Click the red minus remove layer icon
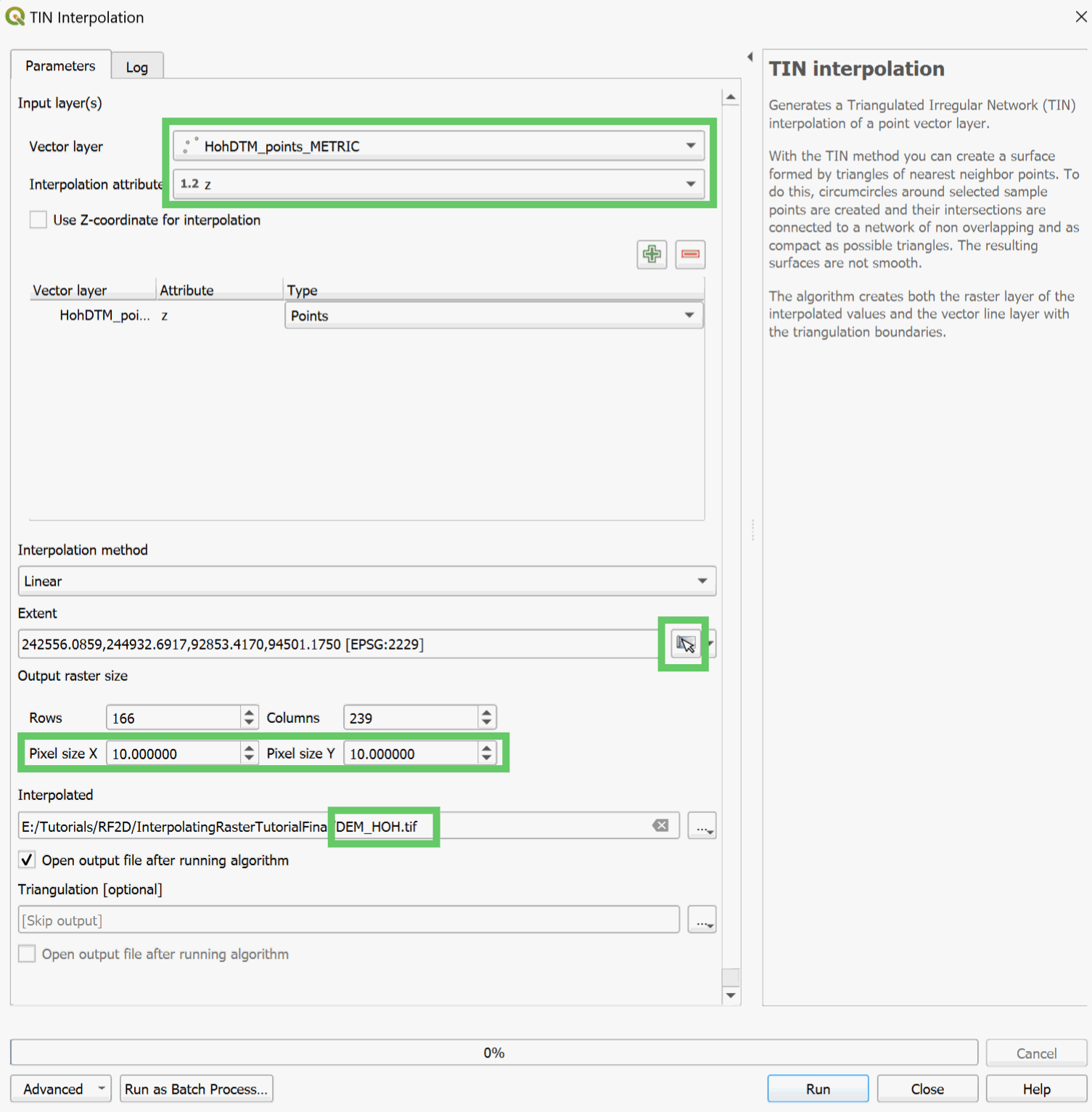The image size is (1092, 1112). tap(690, 255)
